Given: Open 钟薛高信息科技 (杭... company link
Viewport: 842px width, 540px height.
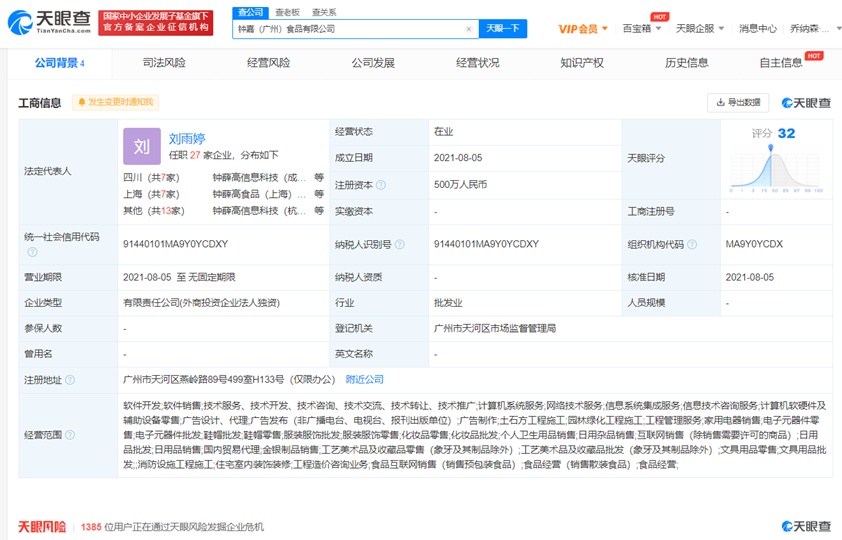Looking at the screenshot, I should click(x=259, y=211).
